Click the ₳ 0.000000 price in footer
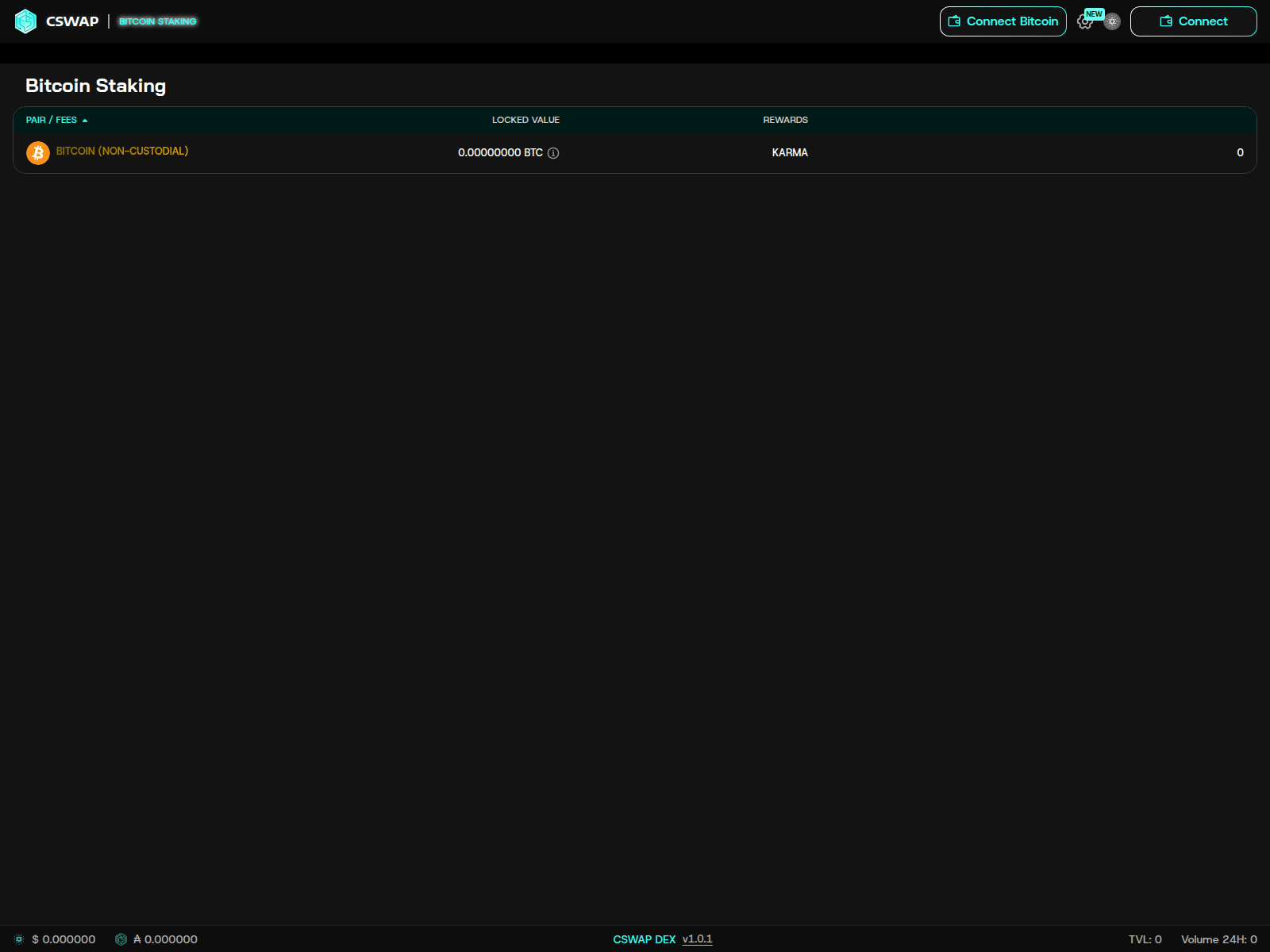Viewport: 1270px width, 952px height. coord(165,939)
